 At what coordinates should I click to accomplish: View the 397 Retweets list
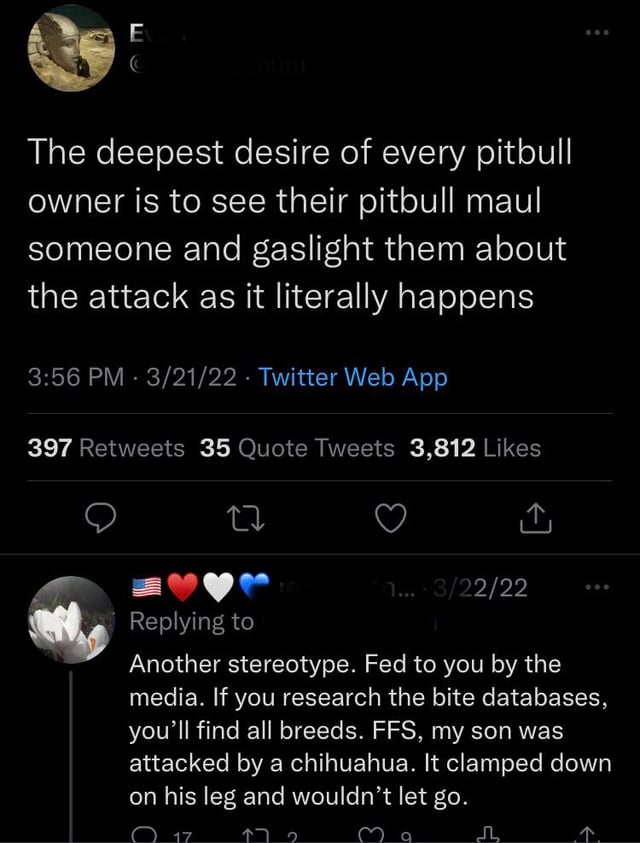click(106, 448)
